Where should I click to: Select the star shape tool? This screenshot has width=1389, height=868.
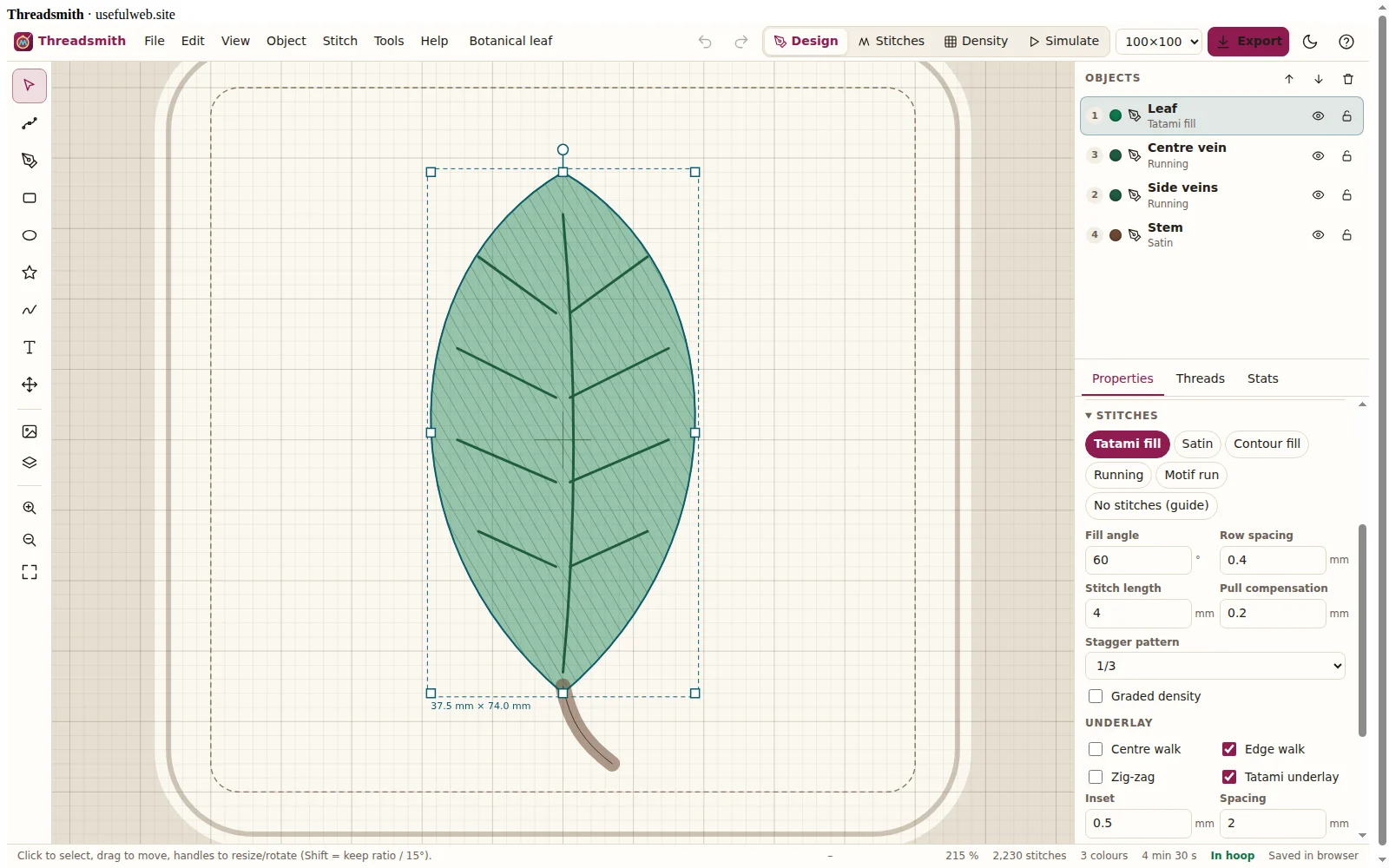pos(30,273)
